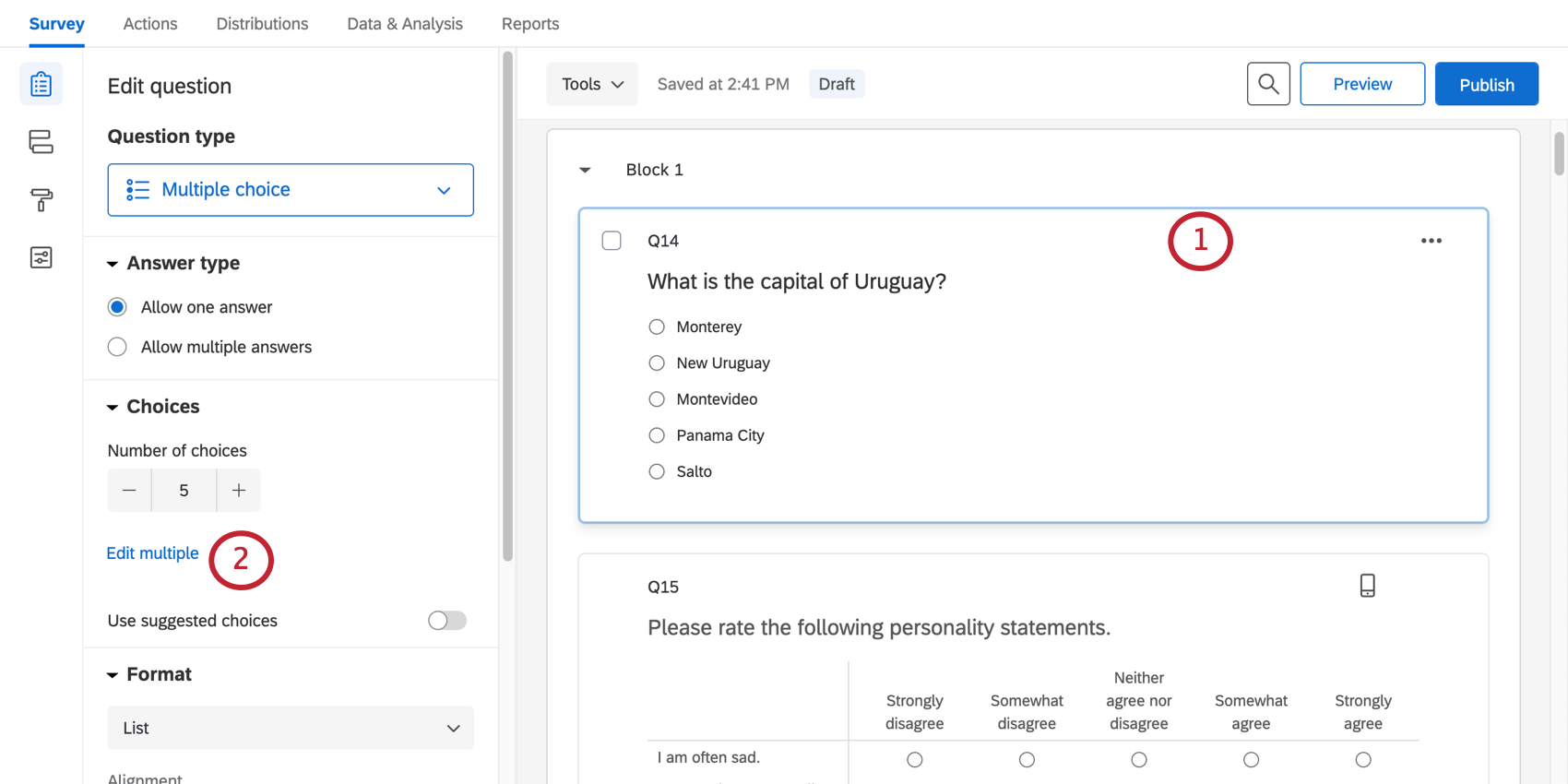Enable Use suggested choices toggle
The height and width of the screenshot is (784, 1568).
pos(447,621)
